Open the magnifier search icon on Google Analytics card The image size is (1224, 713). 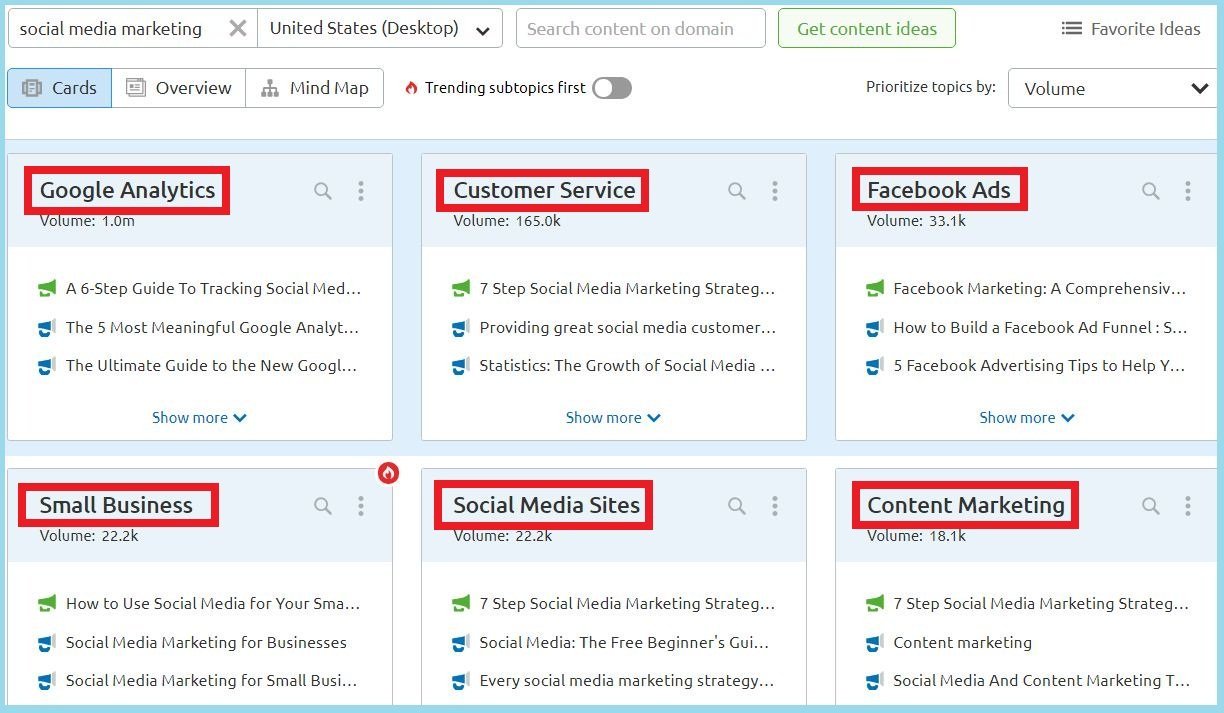tap(322, 190)
